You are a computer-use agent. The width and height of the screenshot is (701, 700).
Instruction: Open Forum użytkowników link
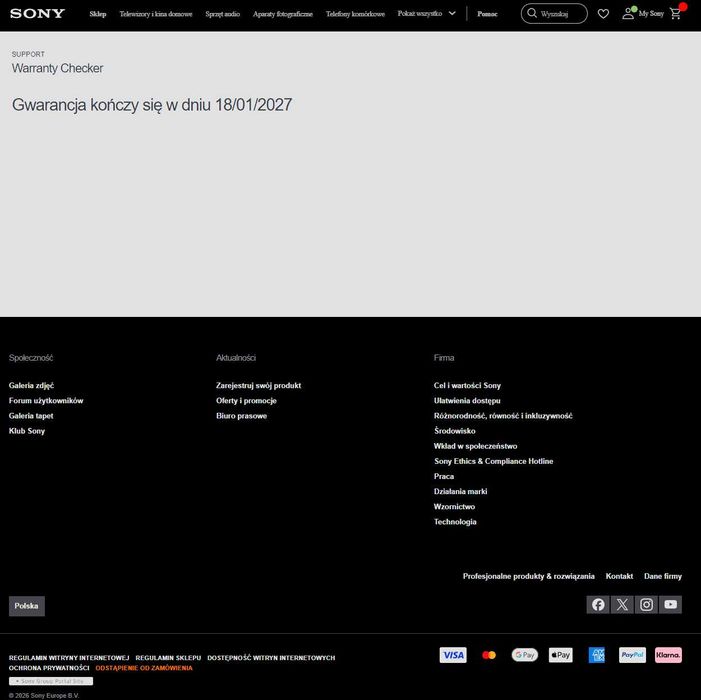coord(46,401)
